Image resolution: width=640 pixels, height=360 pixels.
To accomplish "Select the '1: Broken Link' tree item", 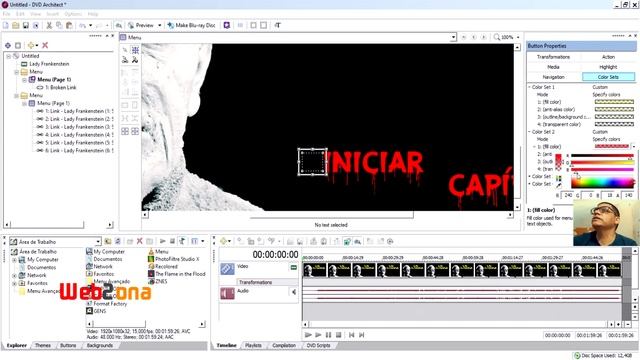I will pos(60,87).
